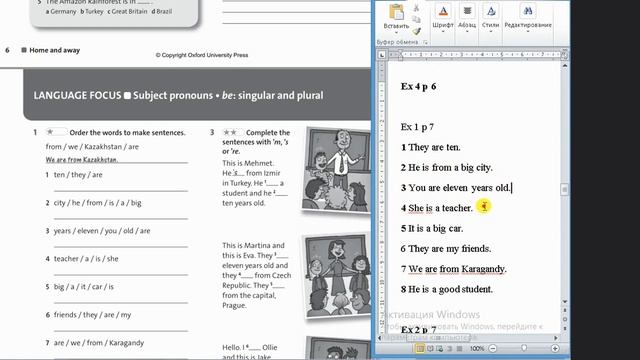Click answer option 'c Great Britain' in workbook
Image resolution: width=640 pixels, height=360 pixels.
tap(127, 11)
